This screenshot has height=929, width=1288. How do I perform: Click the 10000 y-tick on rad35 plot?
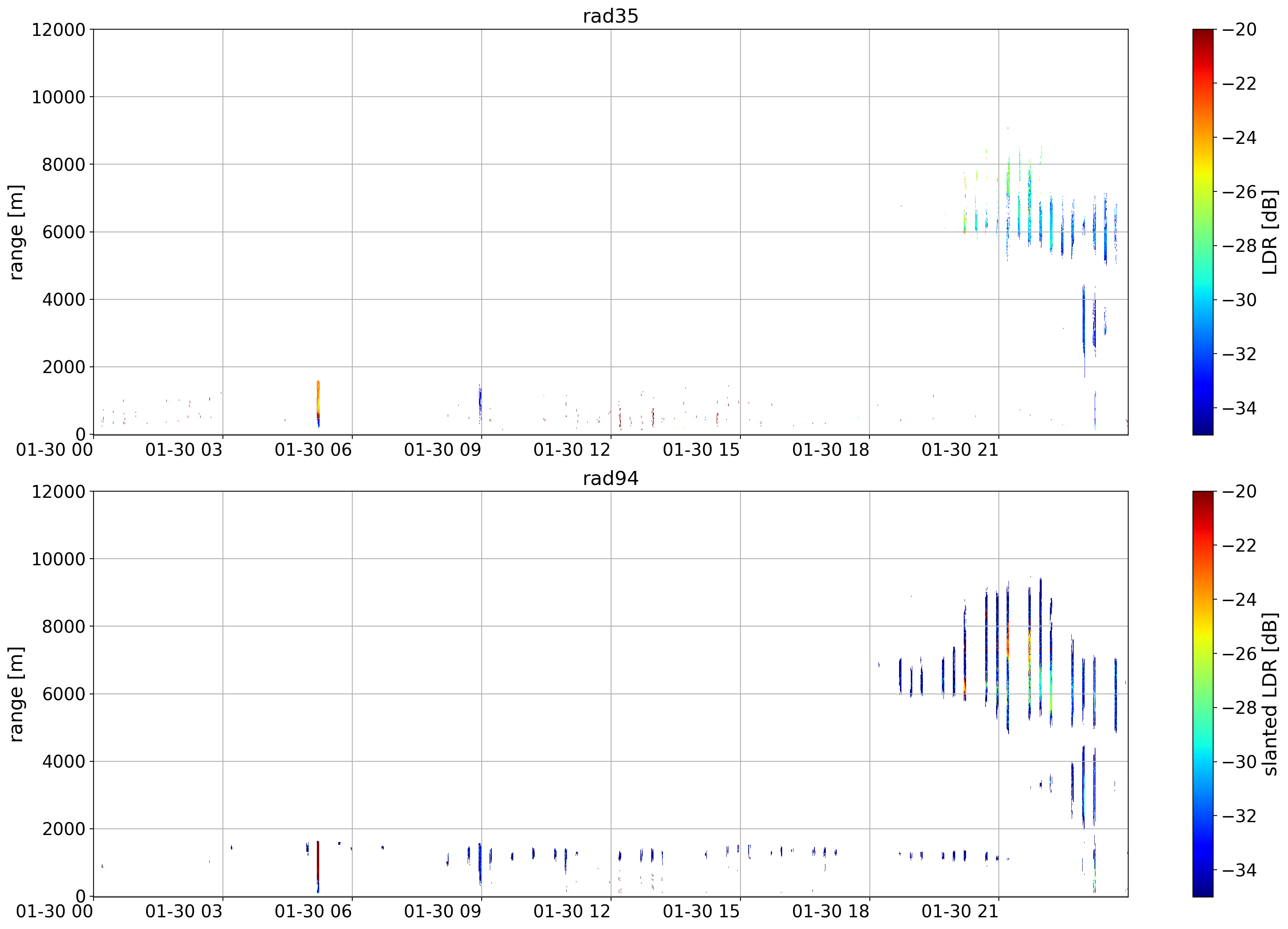coord(58,97)
